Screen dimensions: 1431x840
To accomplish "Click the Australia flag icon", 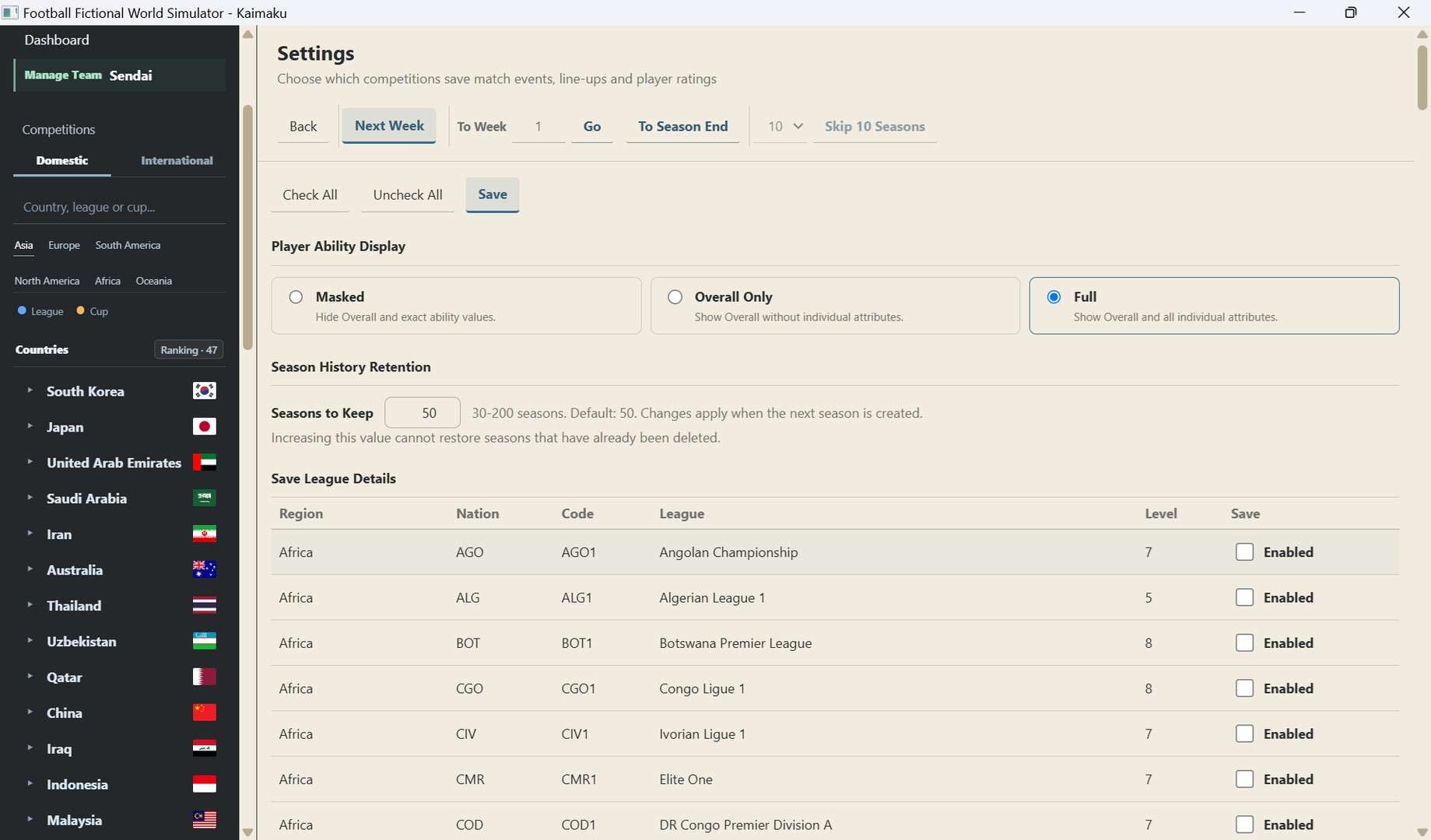I will click(x=204, y=569).
